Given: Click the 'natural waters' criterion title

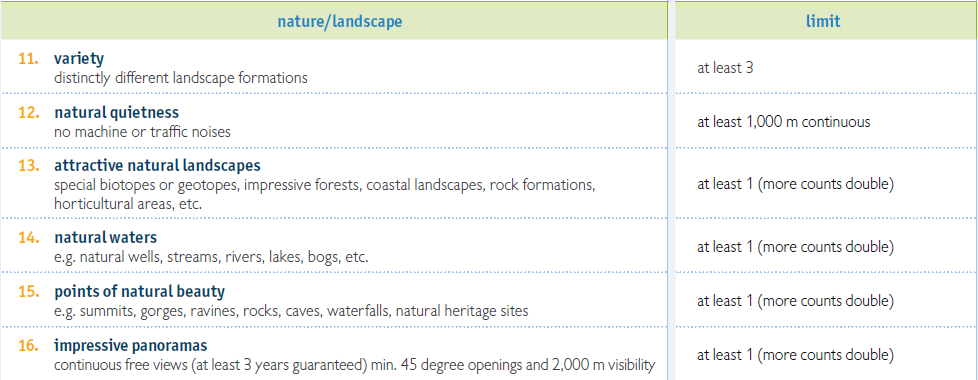Looking at the screenshot, I should coord(105,238).
